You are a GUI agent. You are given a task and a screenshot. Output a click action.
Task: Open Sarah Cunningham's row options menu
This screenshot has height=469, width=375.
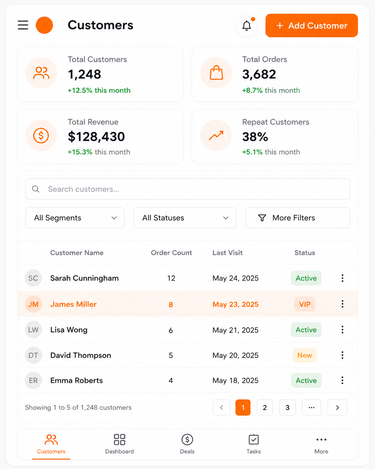coord(342,278)
